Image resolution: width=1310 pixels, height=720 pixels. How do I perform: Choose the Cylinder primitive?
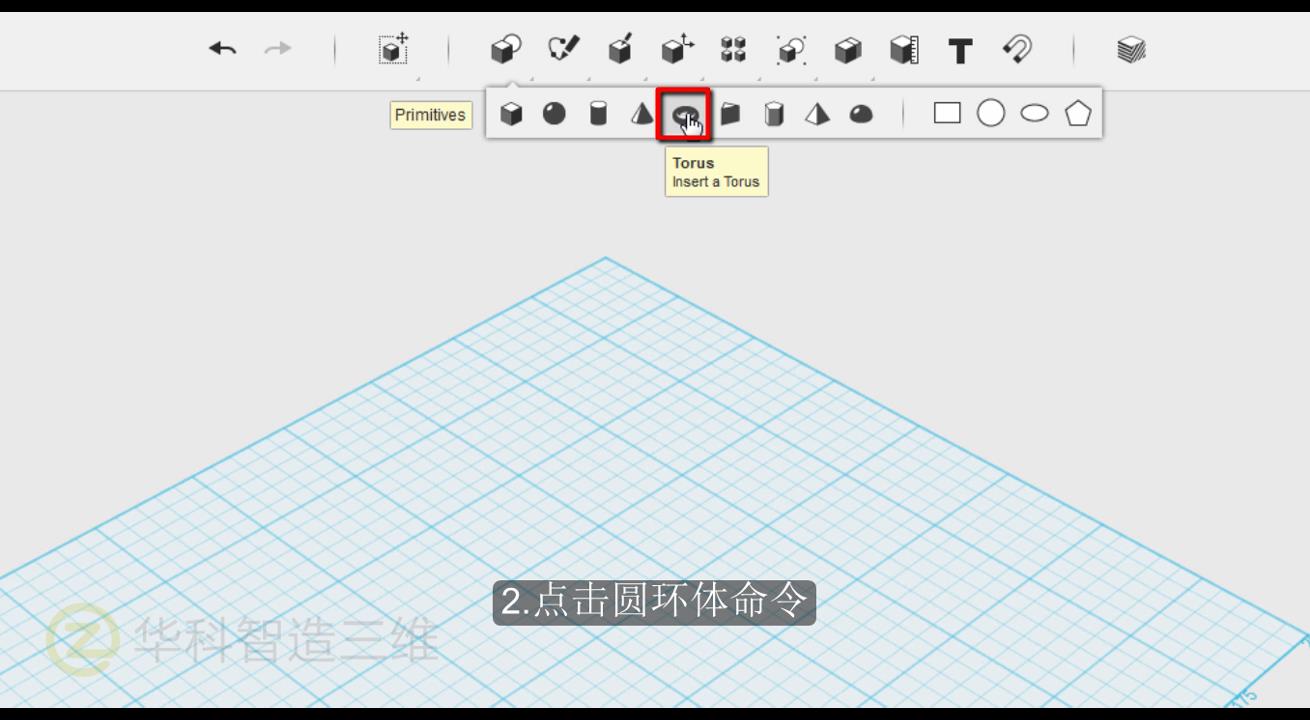coord(598,114)
